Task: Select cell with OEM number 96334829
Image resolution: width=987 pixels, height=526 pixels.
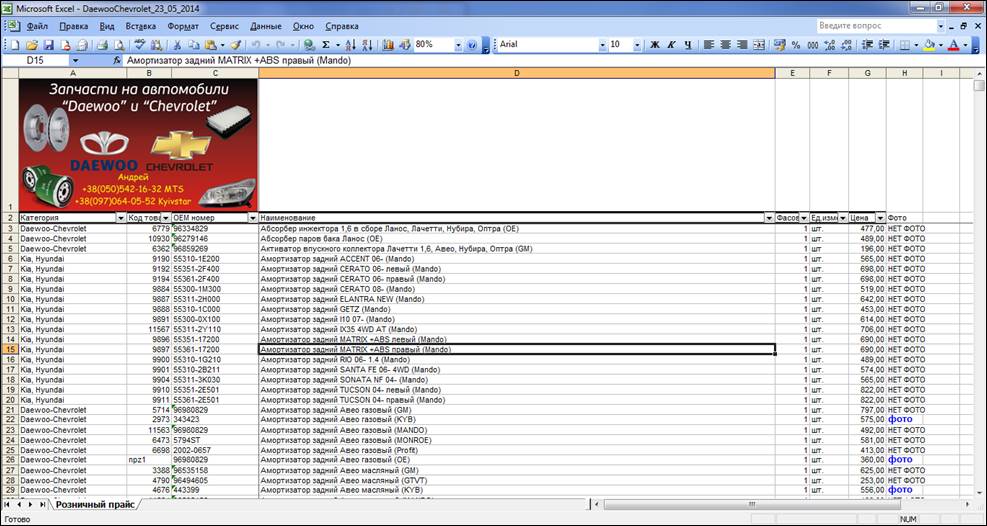Action: pos(215,228)
